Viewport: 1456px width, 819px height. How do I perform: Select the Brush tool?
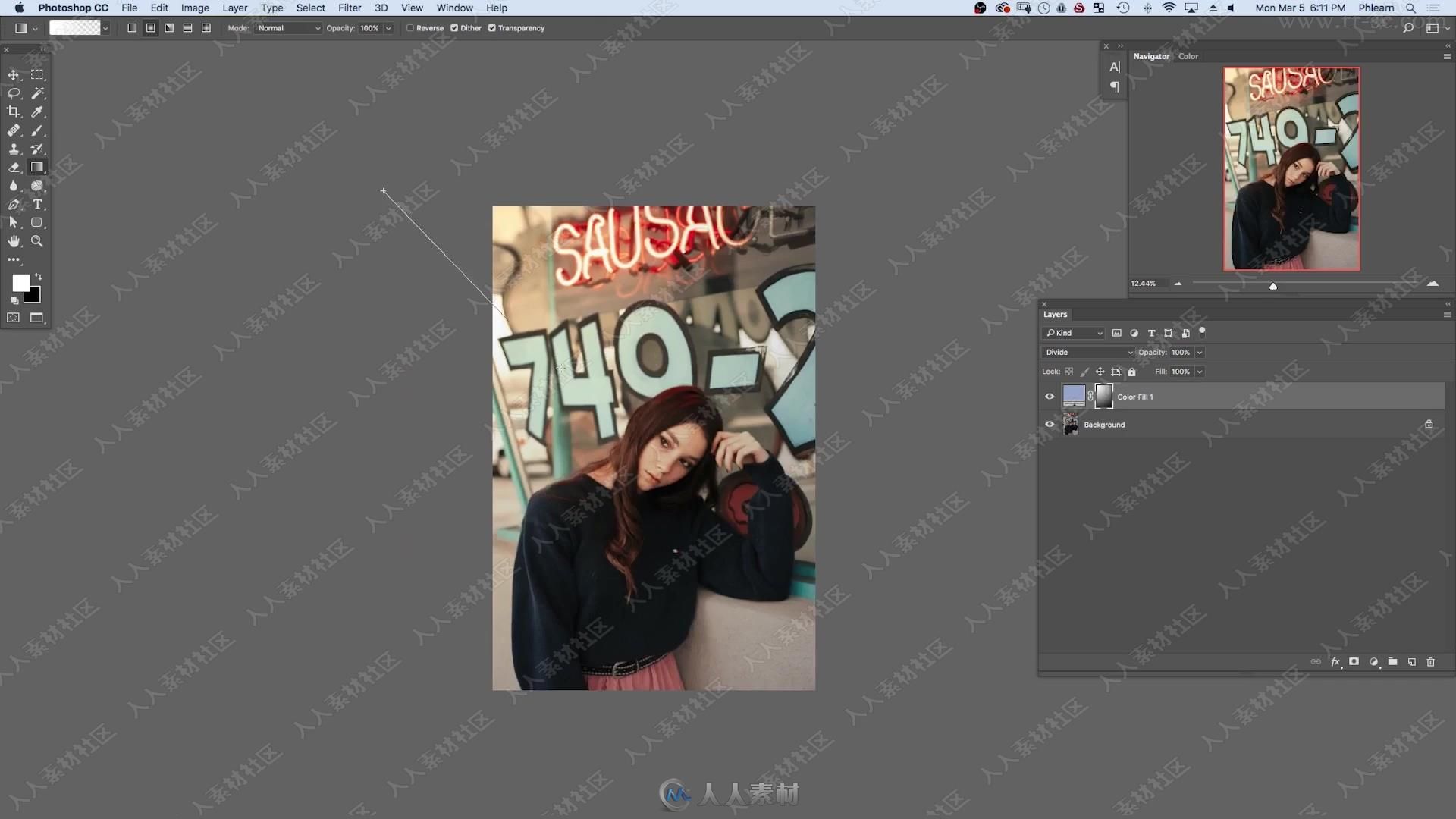(37, 130)
